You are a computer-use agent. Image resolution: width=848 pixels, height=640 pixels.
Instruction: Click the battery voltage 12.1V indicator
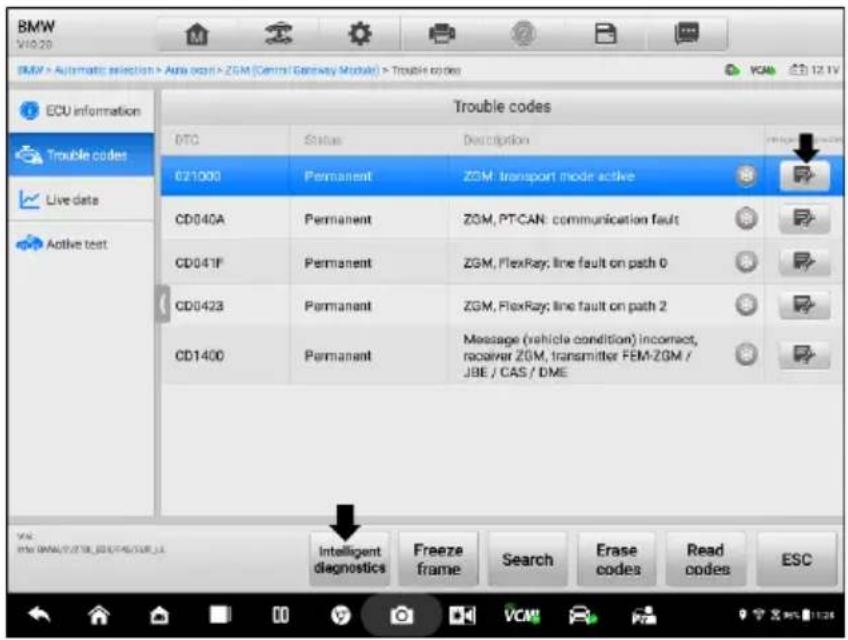point(814,70)
